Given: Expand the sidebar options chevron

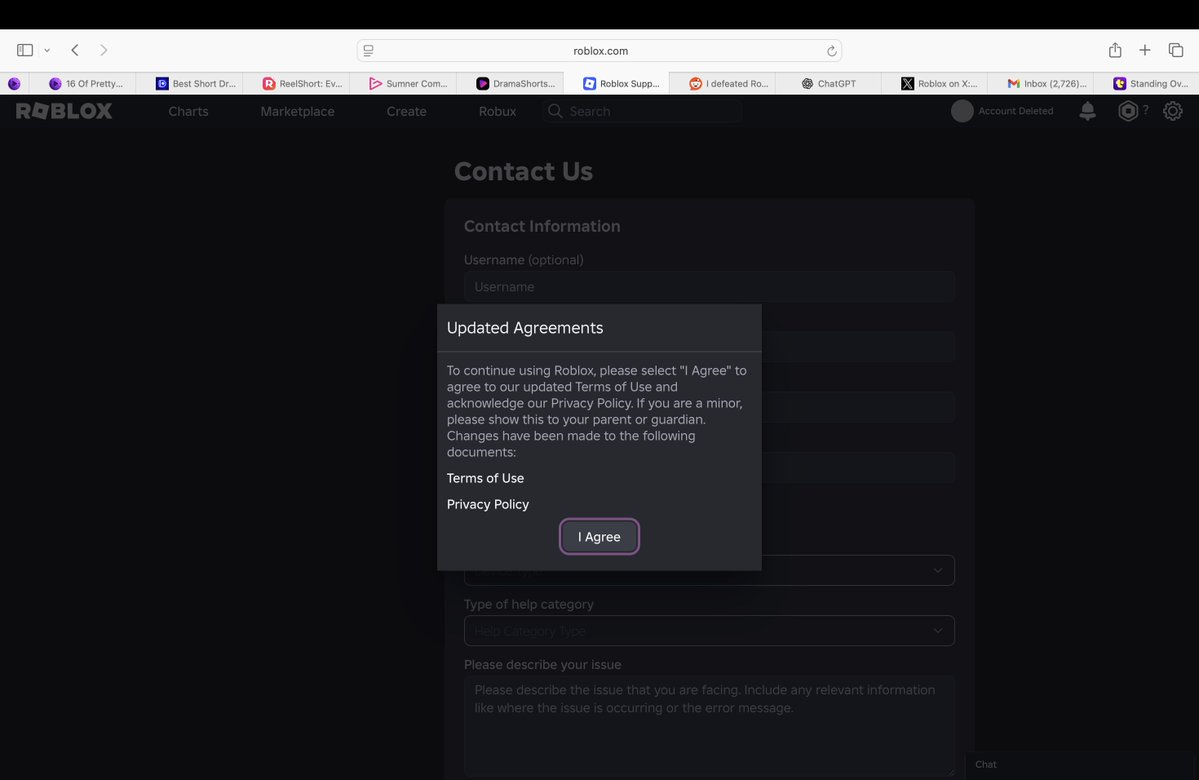Looking at the screenshot, I should (47, 50).
